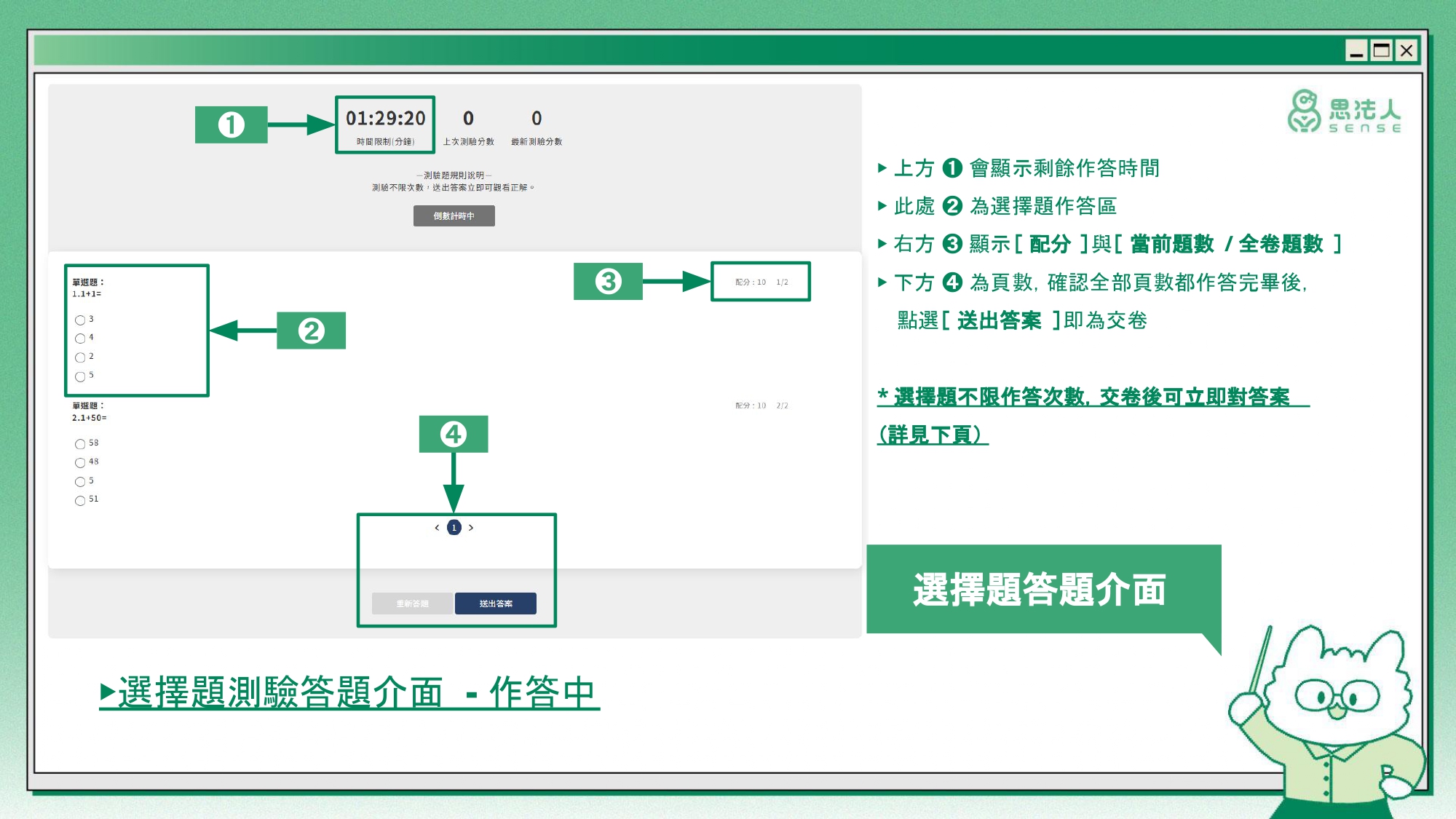Choose option 3 in the first question
The height and width of the screenshot is (819, 1456).
pyautogui.click(x=80, y=320)
